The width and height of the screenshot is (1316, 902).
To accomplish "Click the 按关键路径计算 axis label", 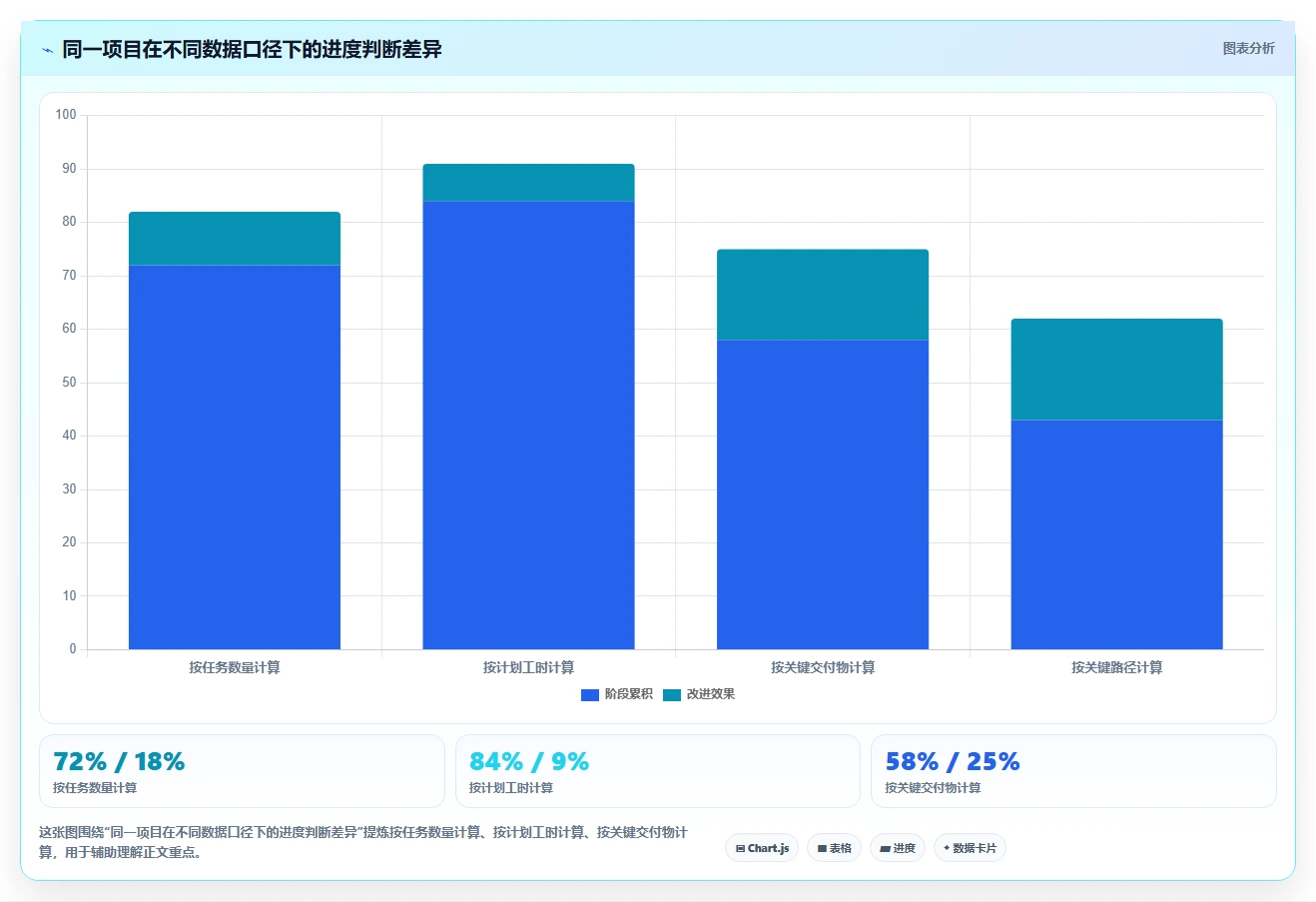I will click(x=1116, y=667).
